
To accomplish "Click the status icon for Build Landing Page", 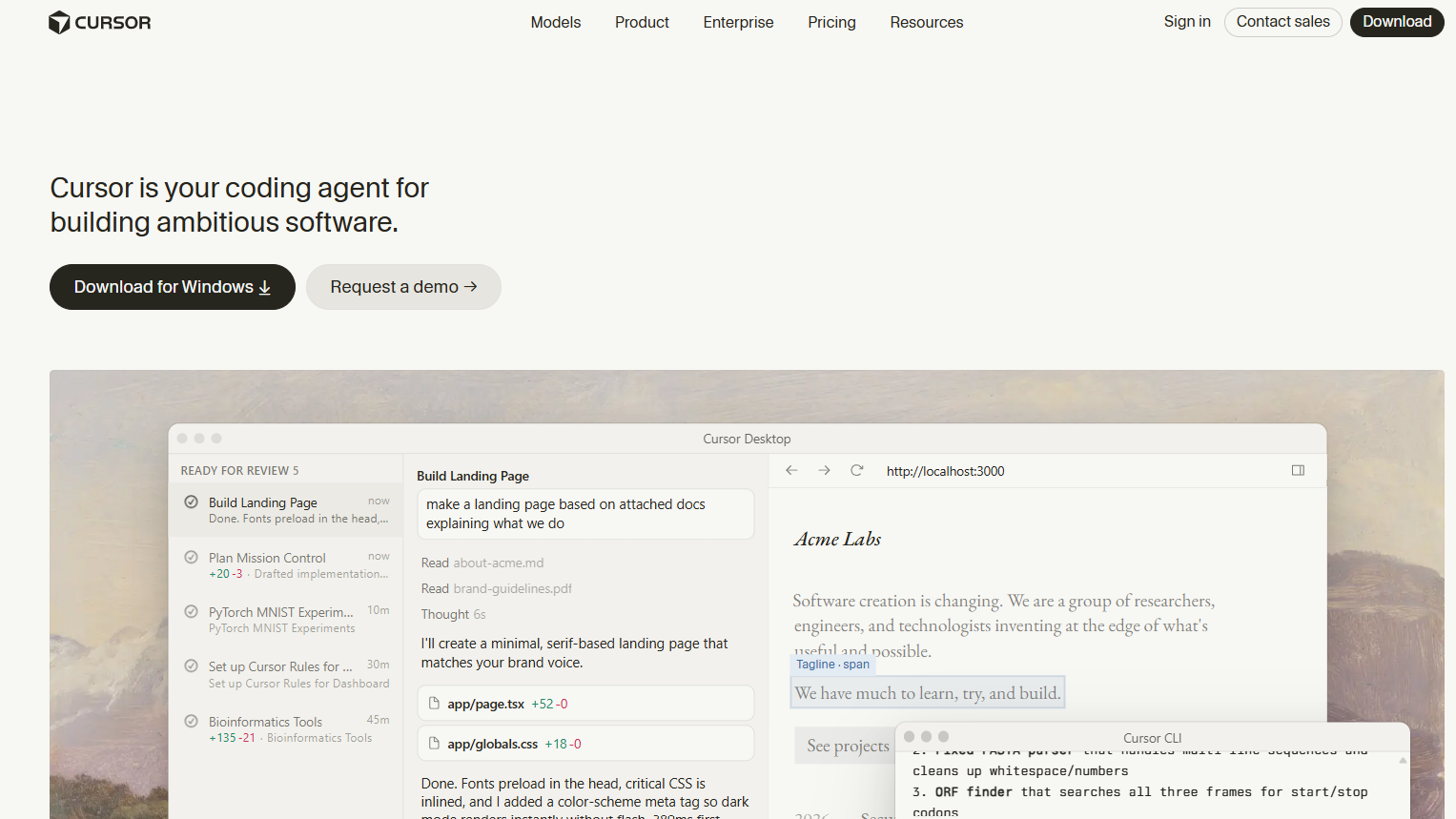I will pyautogui.click(x=191, y=502).
